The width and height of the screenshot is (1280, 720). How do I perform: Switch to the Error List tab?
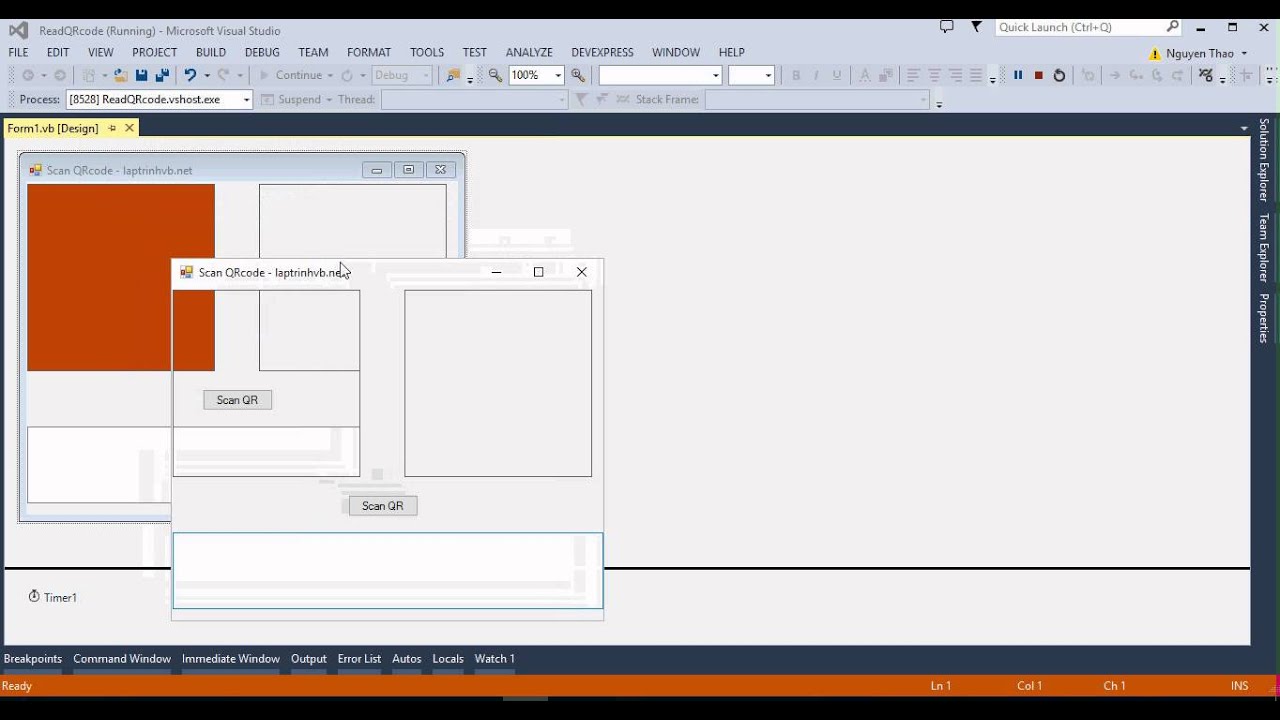(359, 658)
